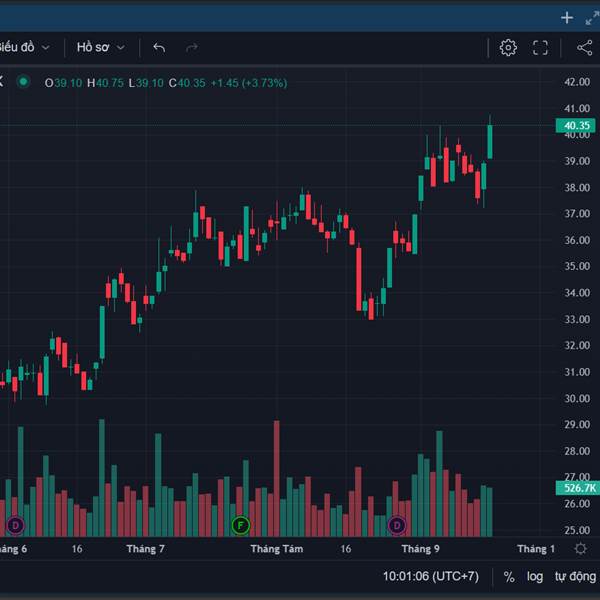Click the purple D dividend marker near Tháng 6
The height and width of the screenshot is (600, 600).
15,525
